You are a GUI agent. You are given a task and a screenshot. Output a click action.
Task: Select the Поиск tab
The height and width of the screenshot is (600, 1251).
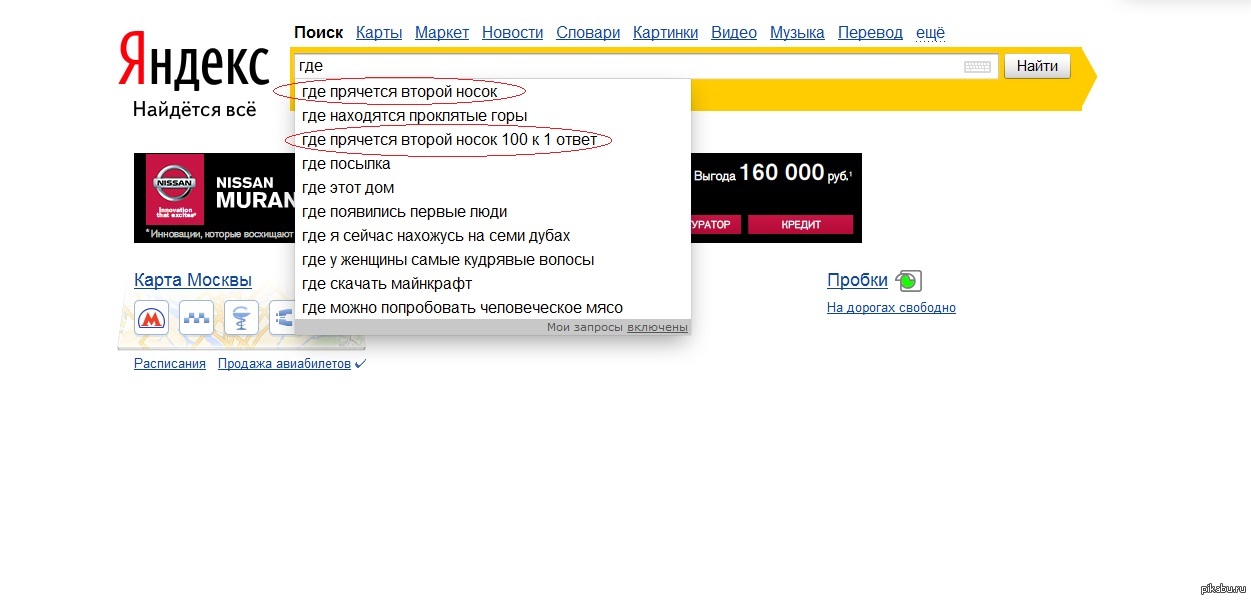click(x=319, y=33)
